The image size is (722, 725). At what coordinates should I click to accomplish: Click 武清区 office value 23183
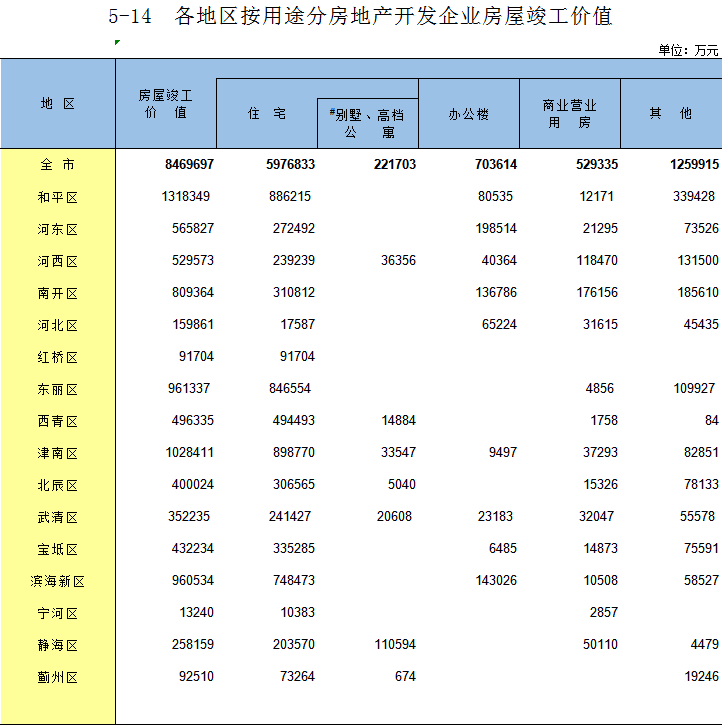pyautogui.click(x=495, y=516)
